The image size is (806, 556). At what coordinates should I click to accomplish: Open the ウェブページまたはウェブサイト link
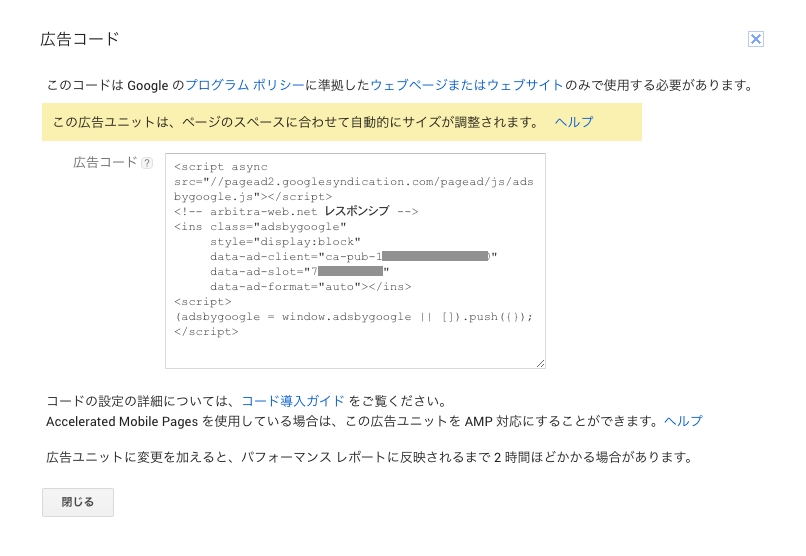click(x=467, y=85)
